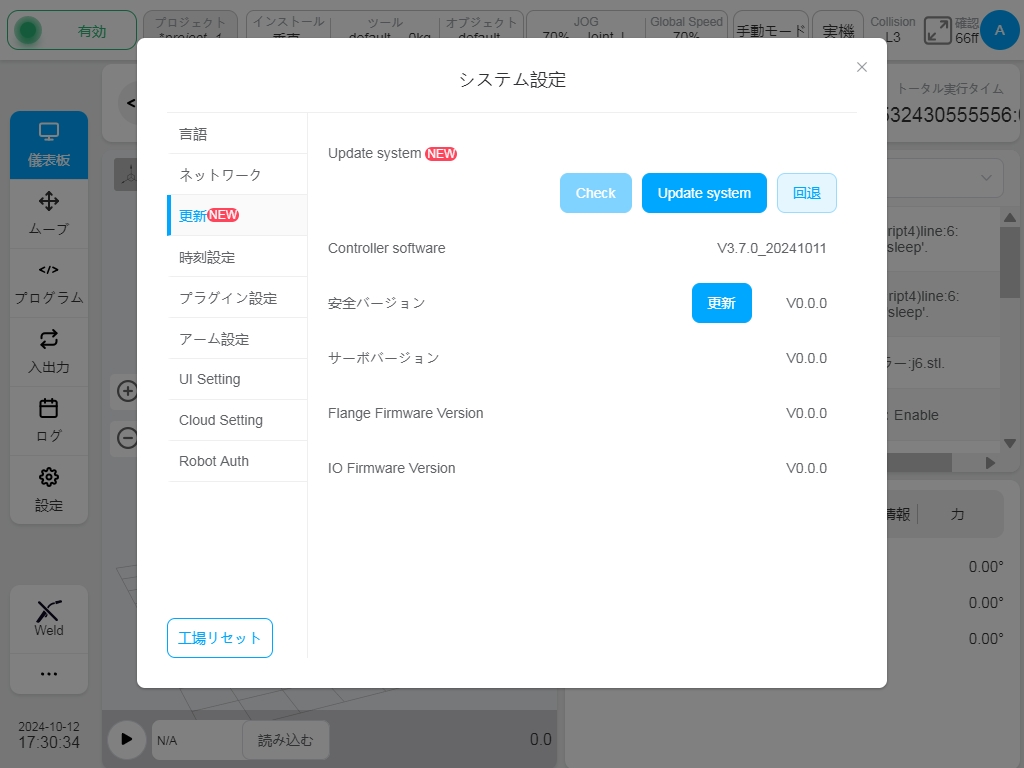The image size is (1024, 768).
Task: Open the 設定 settings gear
Action: coord(49,490)
